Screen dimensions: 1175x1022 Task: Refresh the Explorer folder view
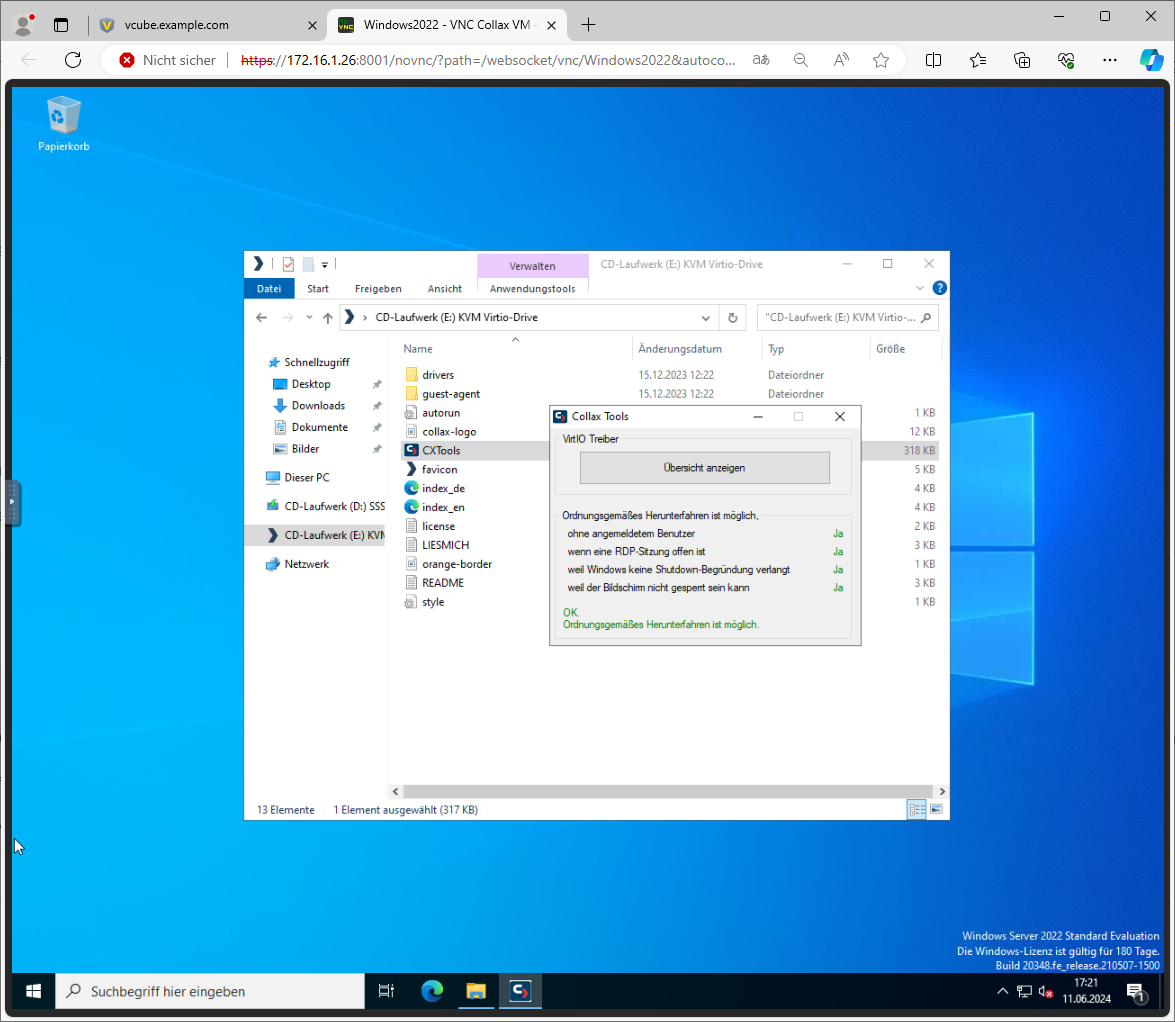[732, 318]
